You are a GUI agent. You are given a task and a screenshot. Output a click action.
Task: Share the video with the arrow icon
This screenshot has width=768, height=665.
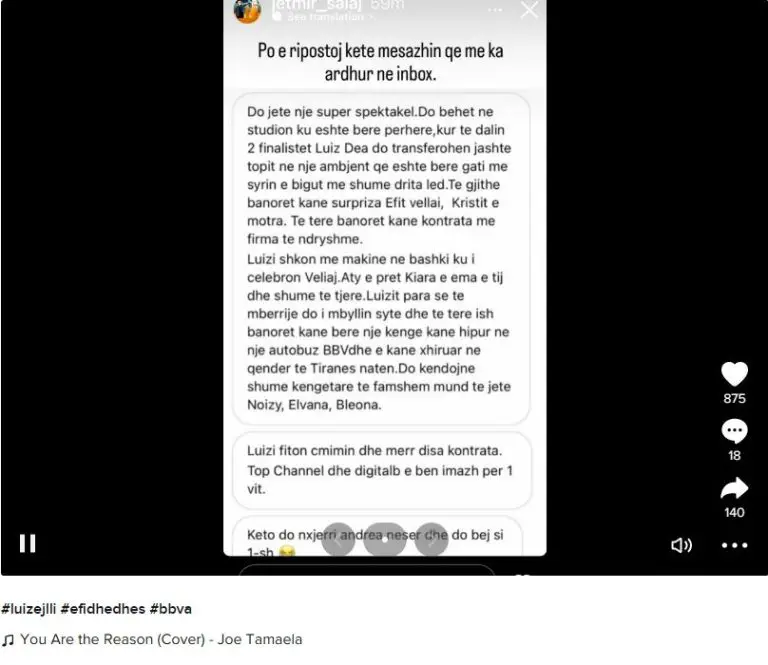tap(734, 488)
